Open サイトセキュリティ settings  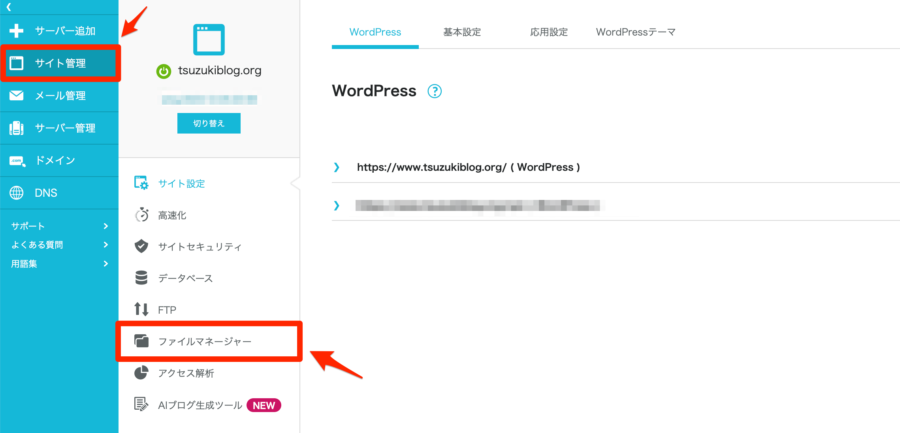click(200, 247)
